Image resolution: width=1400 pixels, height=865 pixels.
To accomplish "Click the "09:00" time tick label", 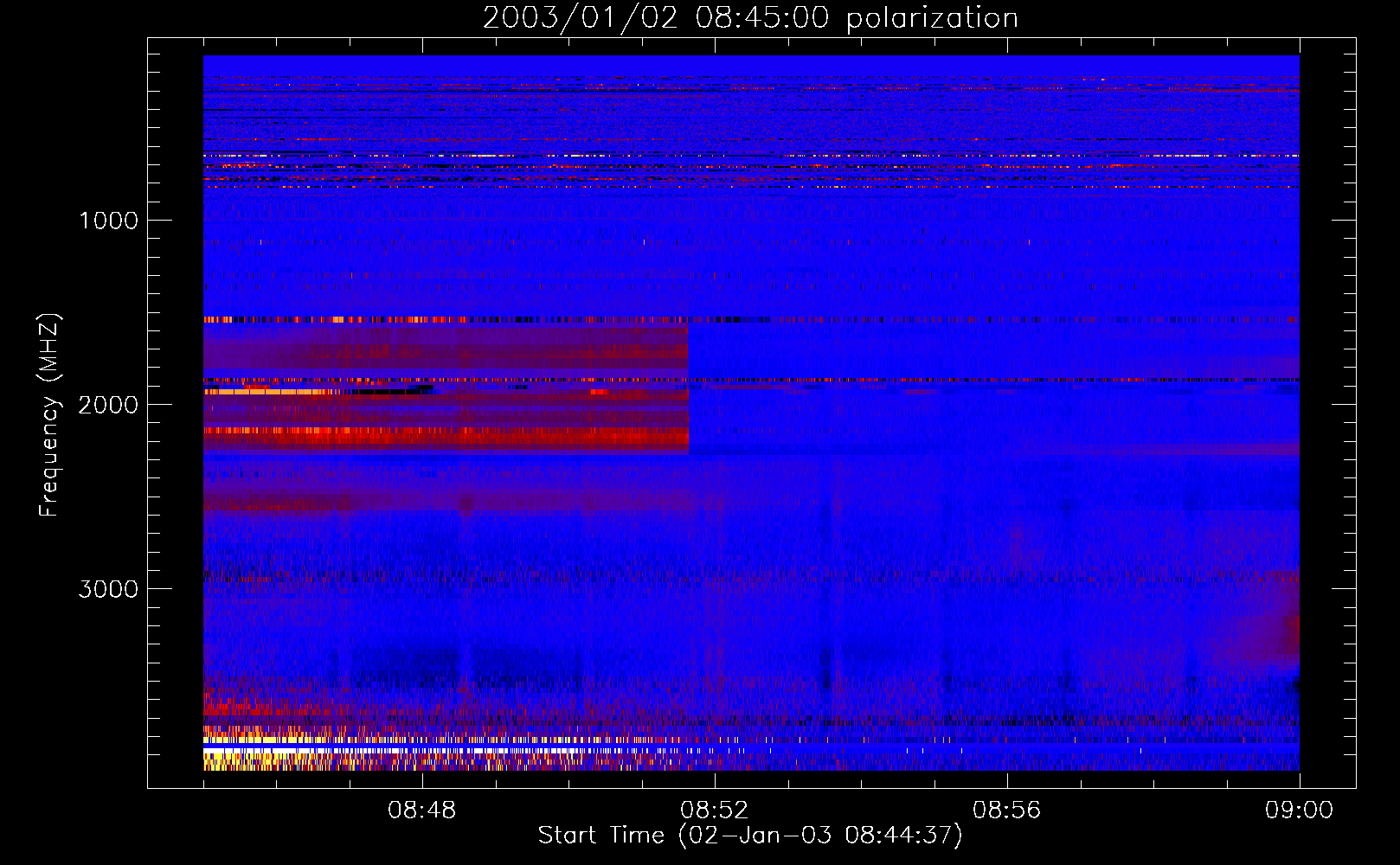I will [x=1300, y=811].
